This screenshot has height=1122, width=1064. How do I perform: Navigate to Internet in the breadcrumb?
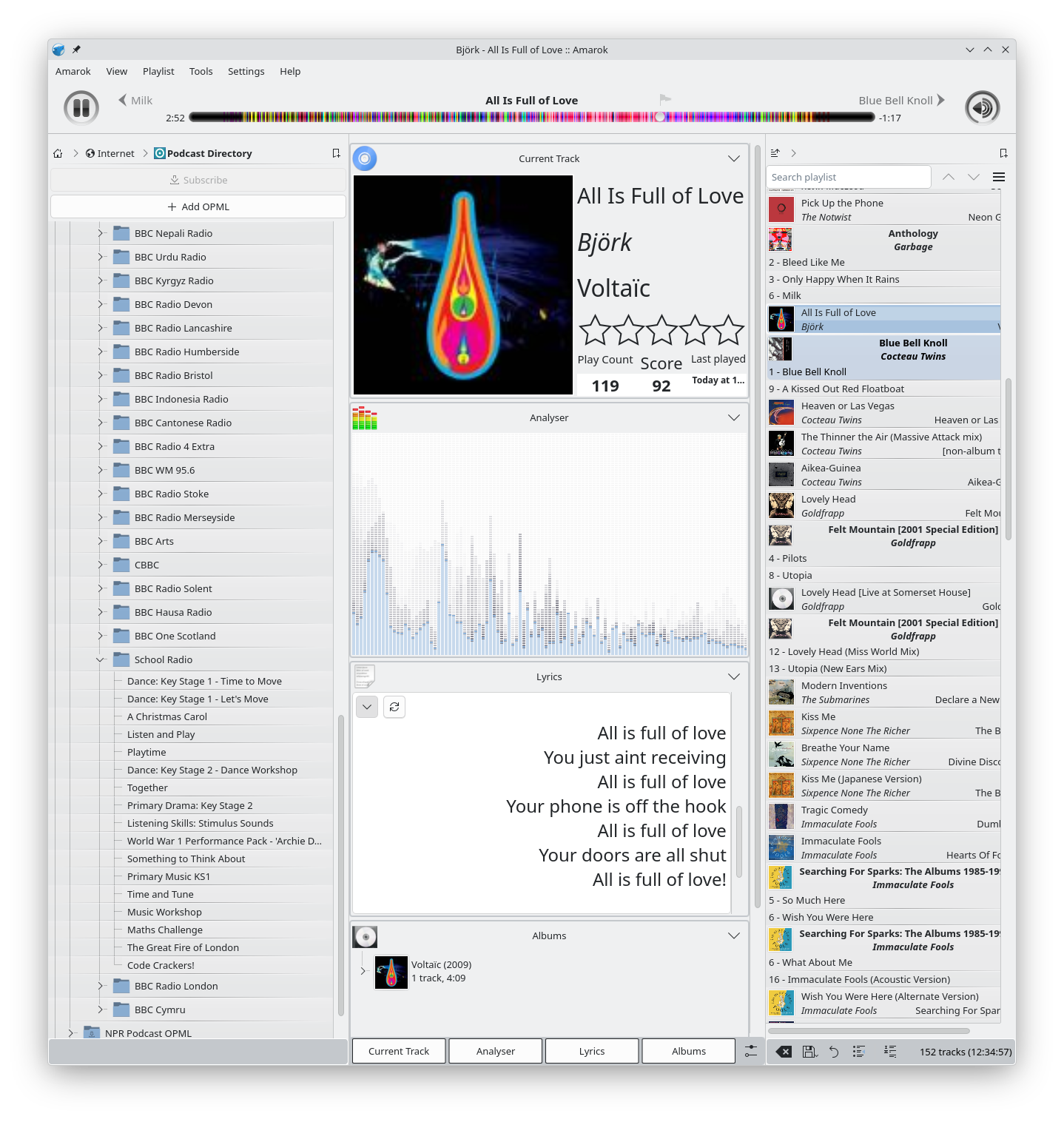click(x=110, y=153)
